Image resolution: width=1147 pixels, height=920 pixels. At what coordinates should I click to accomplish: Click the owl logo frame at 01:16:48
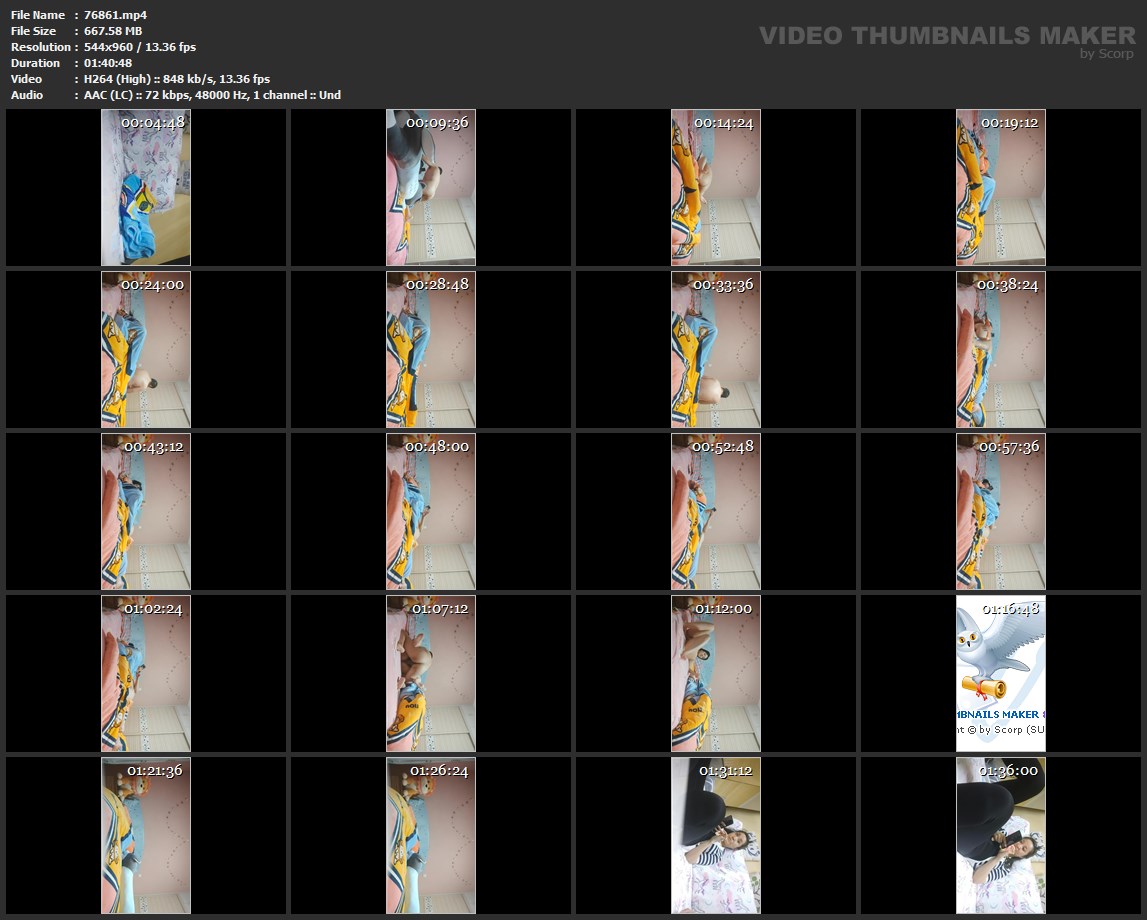[x=1001, y=674]
